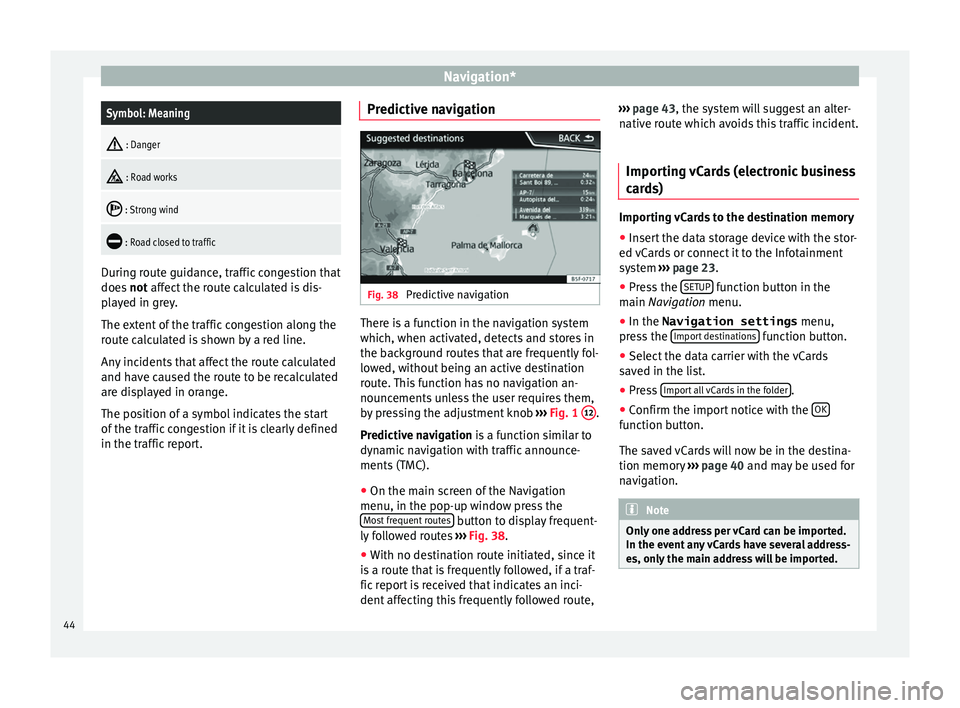The image size is (960, 708).
Task: Click the Road works symbol
Action: (117, 177)
